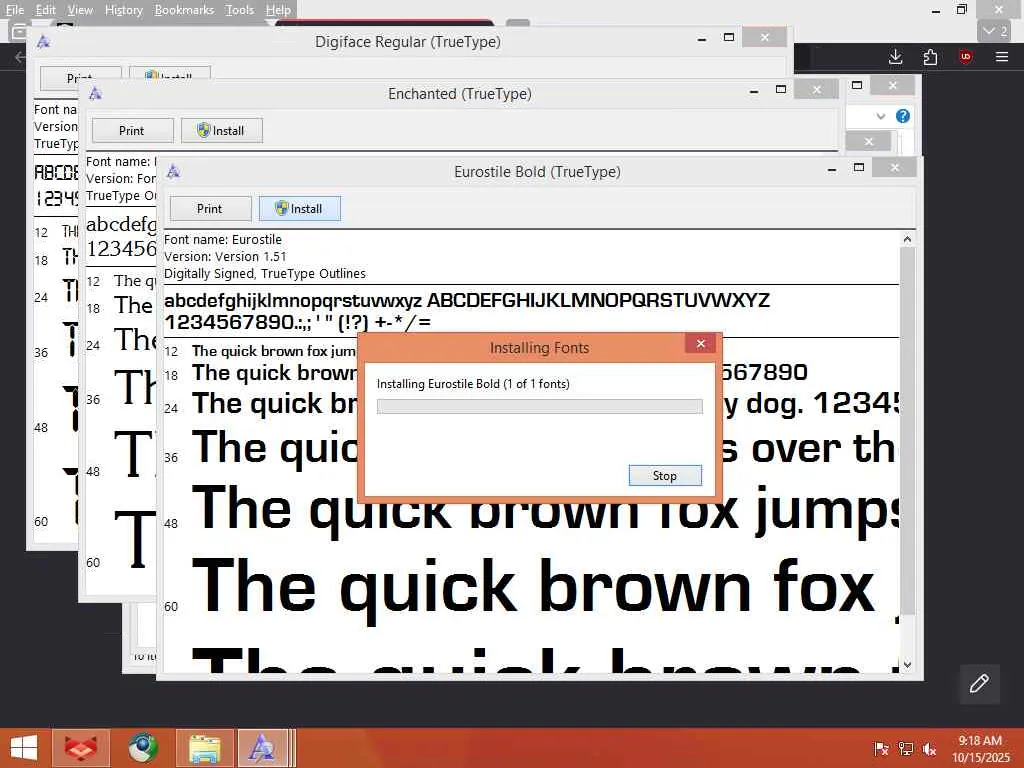Click the font icon in Digiface Regular title bar

(x=43, y=42)
